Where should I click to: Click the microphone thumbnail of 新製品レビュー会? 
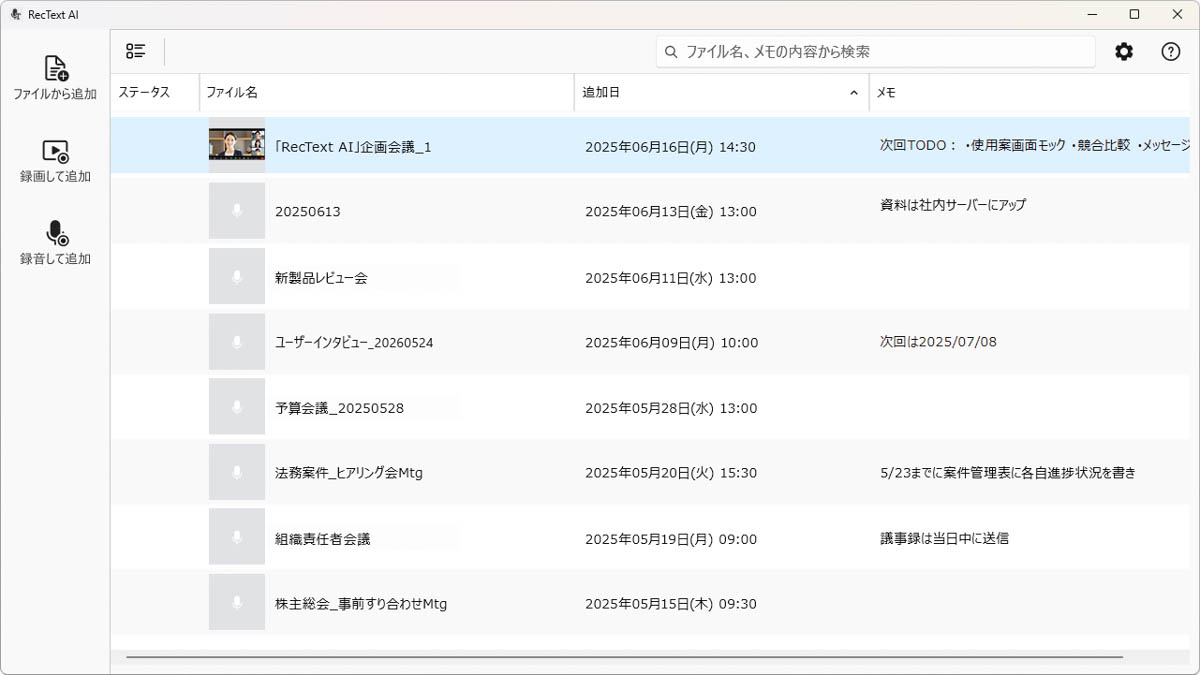[x=237, y=277]
